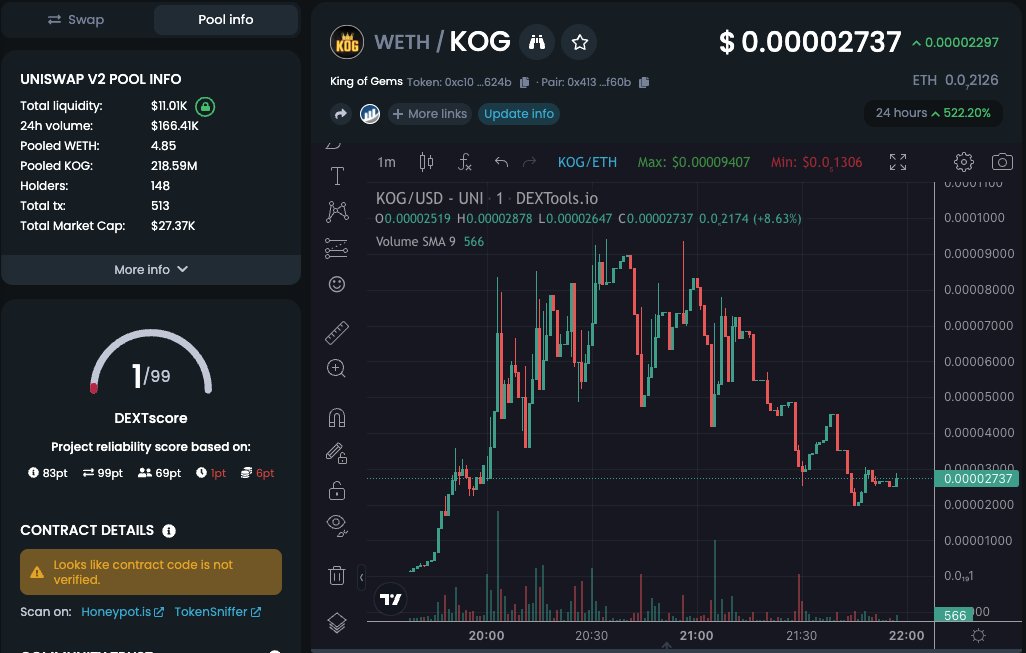The height and width of the screenshot is (653, 1026).
Task: Open Indicators via the fx icon
Action: coord(463,161)
